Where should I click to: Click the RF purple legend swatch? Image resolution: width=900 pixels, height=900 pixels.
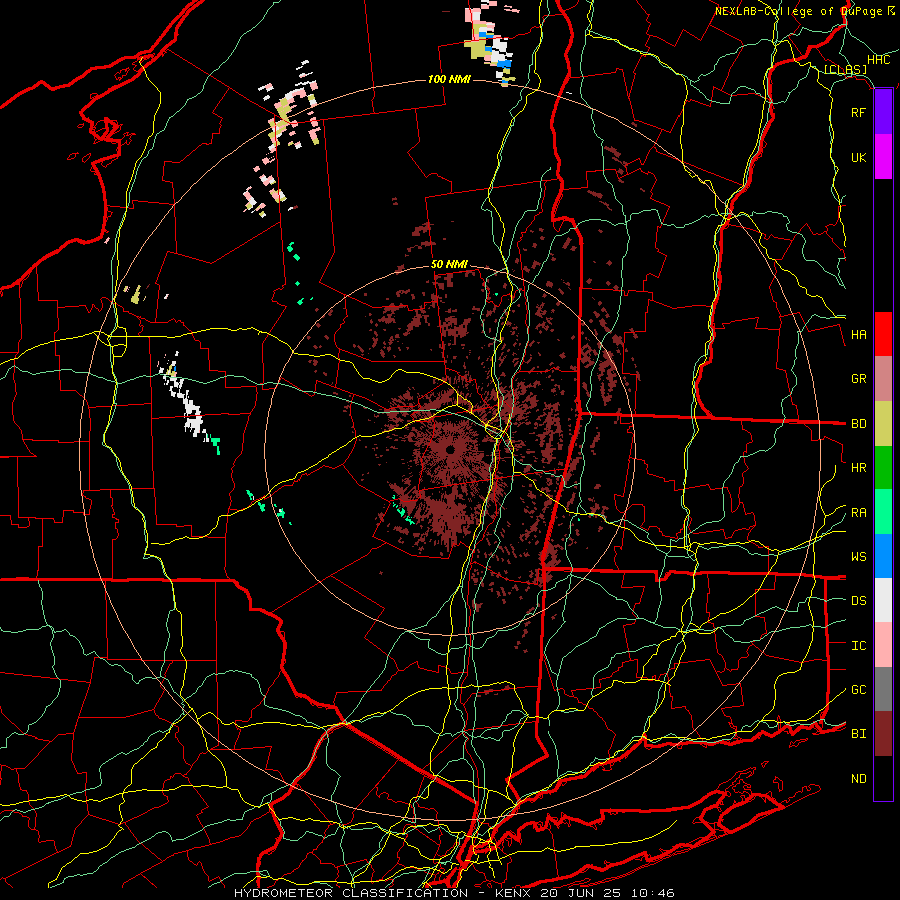883,112
